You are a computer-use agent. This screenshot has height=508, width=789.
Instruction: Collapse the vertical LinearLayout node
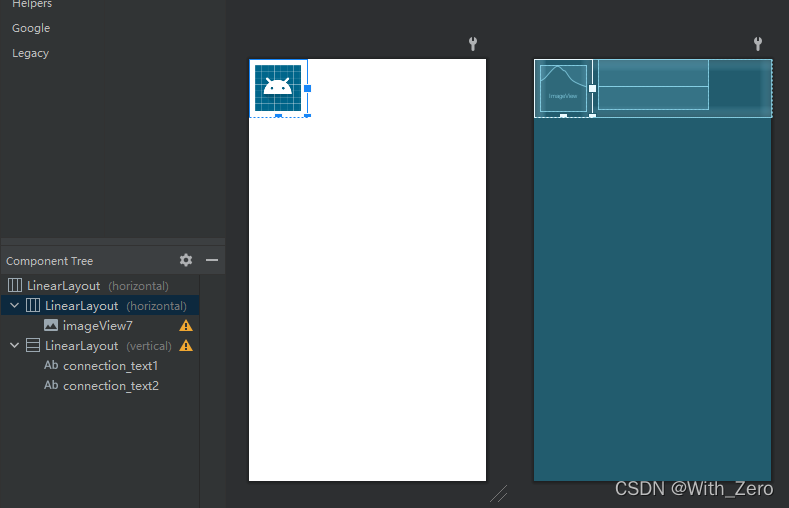[x=15, y=346]
